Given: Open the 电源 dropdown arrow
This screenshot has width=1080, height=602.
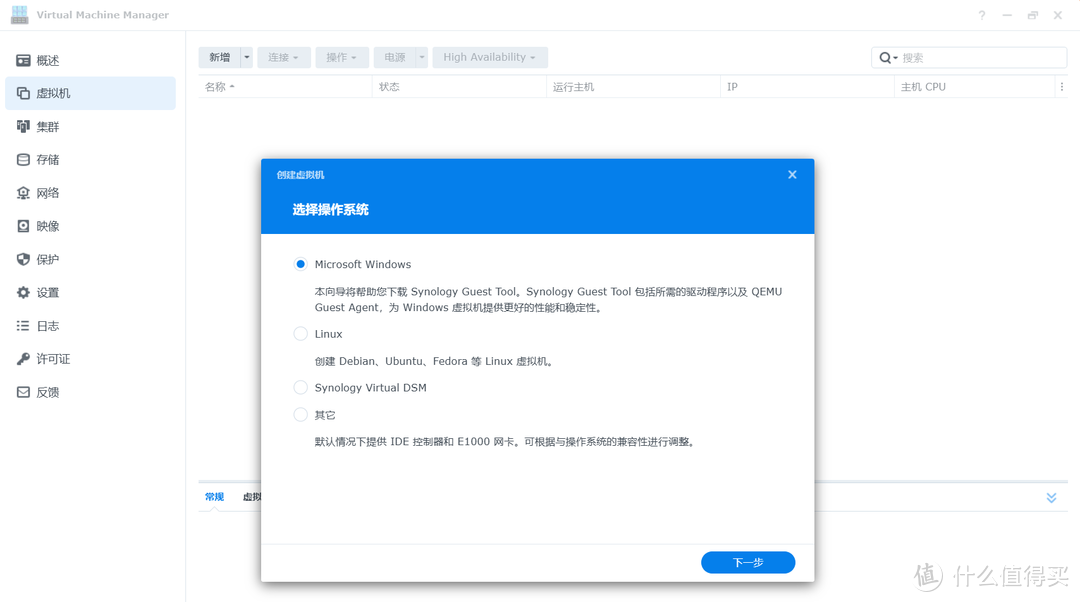Looking at the screenshot, I should pyautogui.click(x=422, y=57).
